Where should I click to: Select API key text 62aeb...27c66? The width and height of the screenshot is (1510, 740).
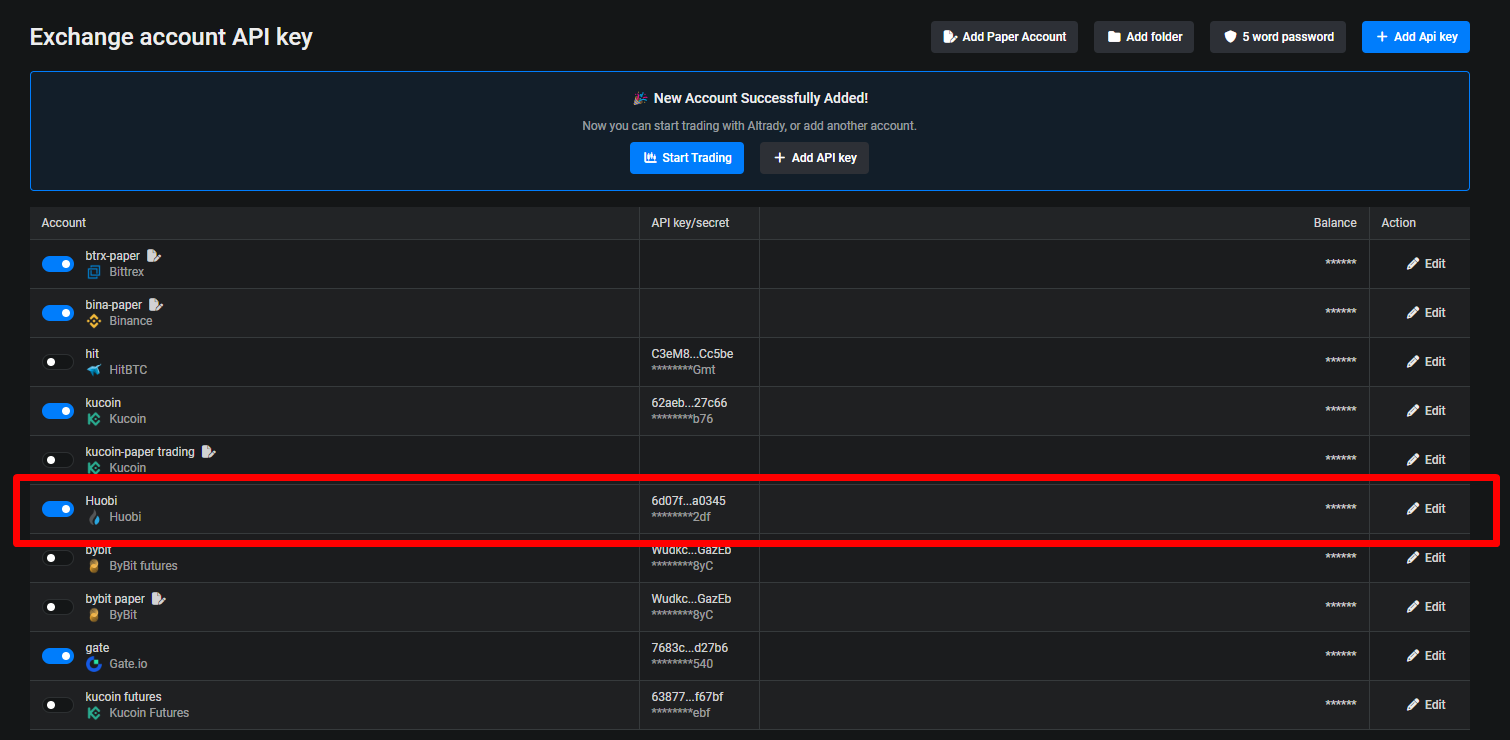click(x=689, y=403)
